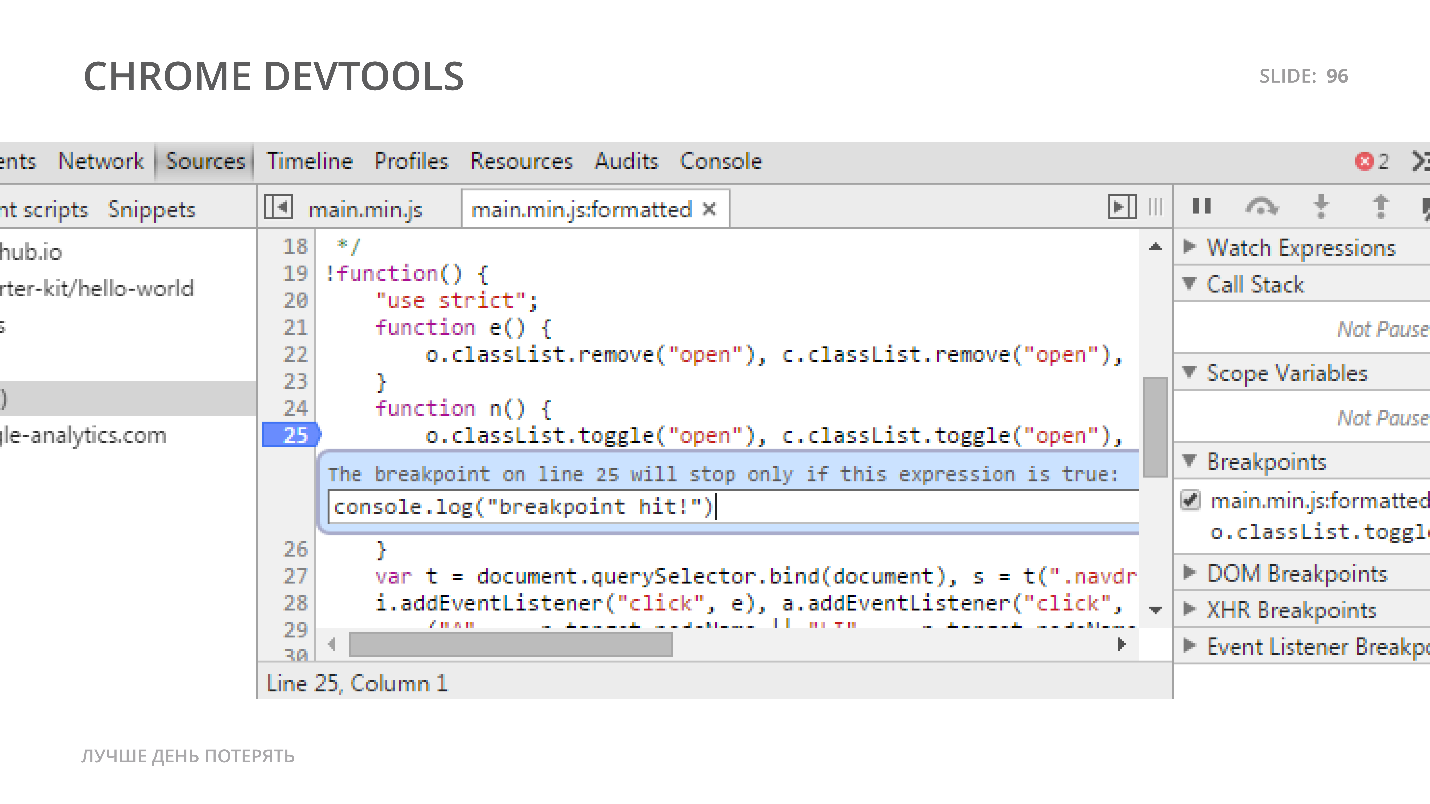
Task: Open the Audits tab
Action: click(626, 161)
